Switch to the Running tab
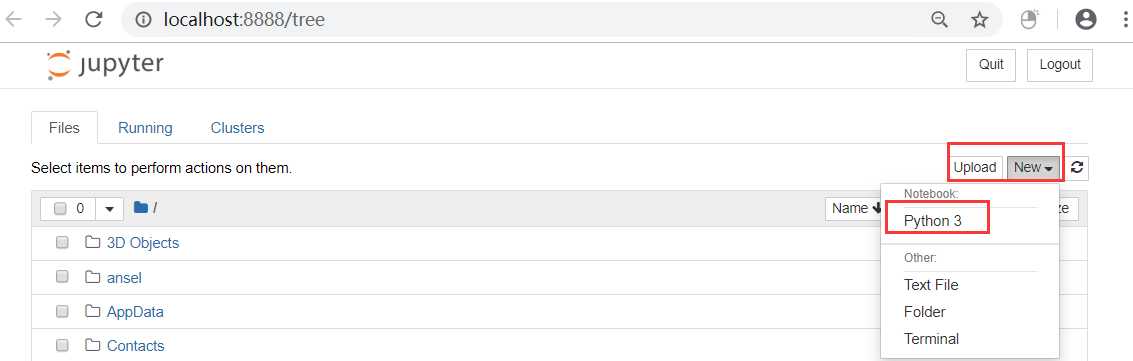Screen dimensions: 1133x361 coord(145,128)
